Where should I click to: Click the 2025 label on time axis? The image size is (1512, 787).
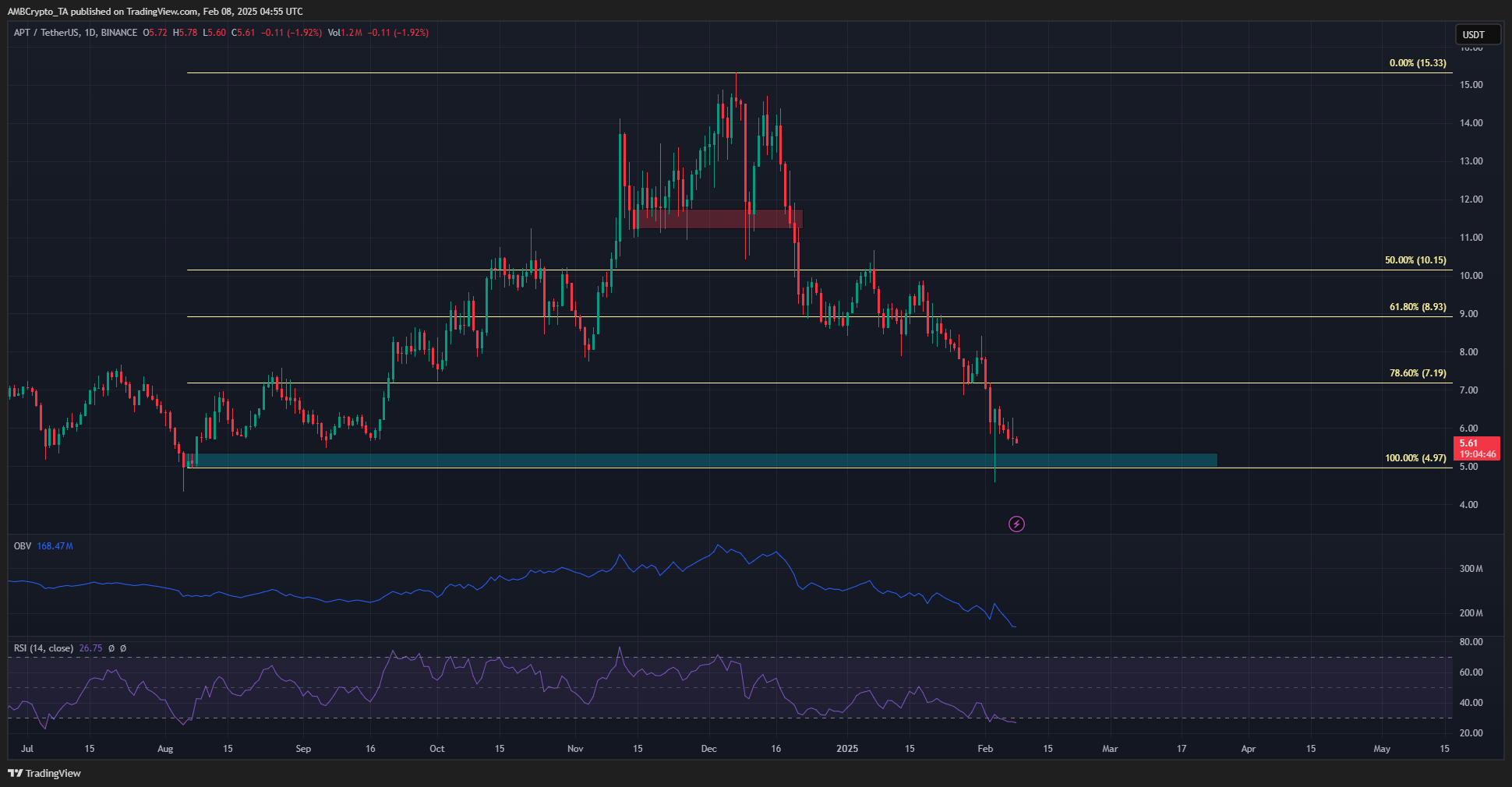846,749
